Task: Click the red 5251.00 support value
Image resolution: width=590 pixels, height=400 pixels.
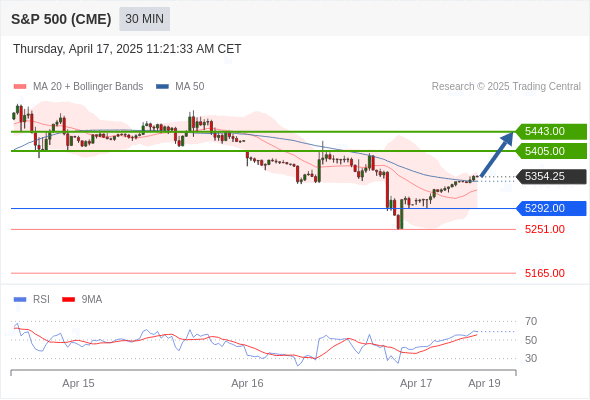Action: pos(544,229)
